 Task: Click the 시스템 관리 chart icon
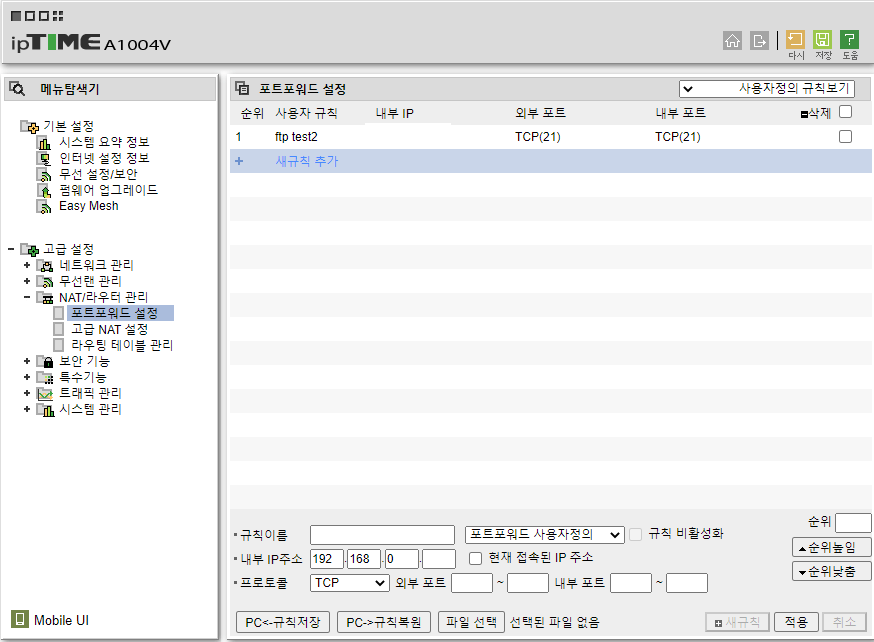point(45,410)
